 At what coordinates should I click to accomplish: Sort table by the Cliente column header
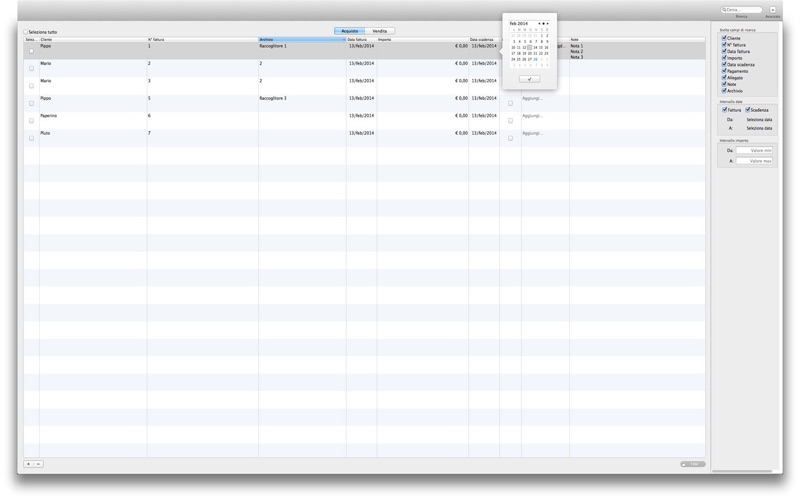[x=93, y=39]
